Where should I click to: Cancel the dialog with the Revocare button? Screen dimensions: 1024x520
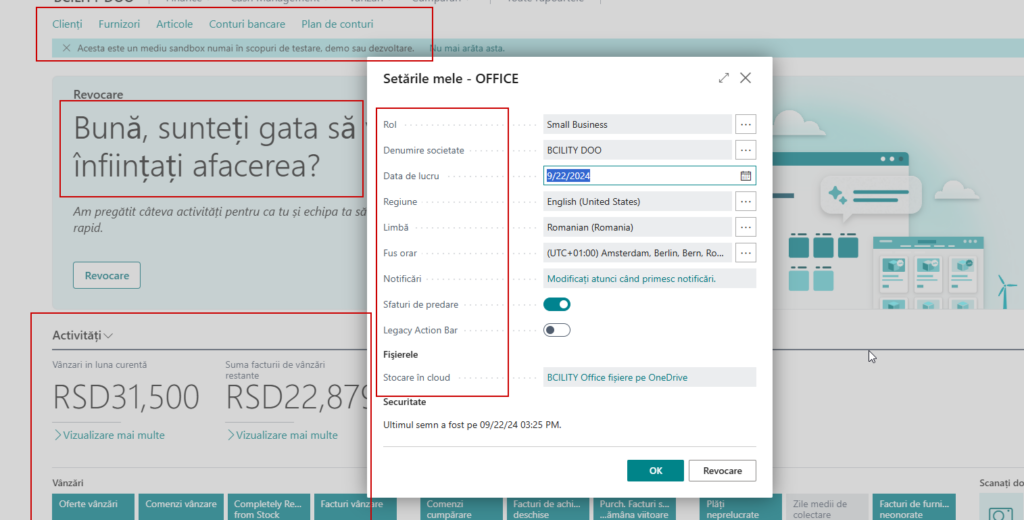[x=722, y=471]
